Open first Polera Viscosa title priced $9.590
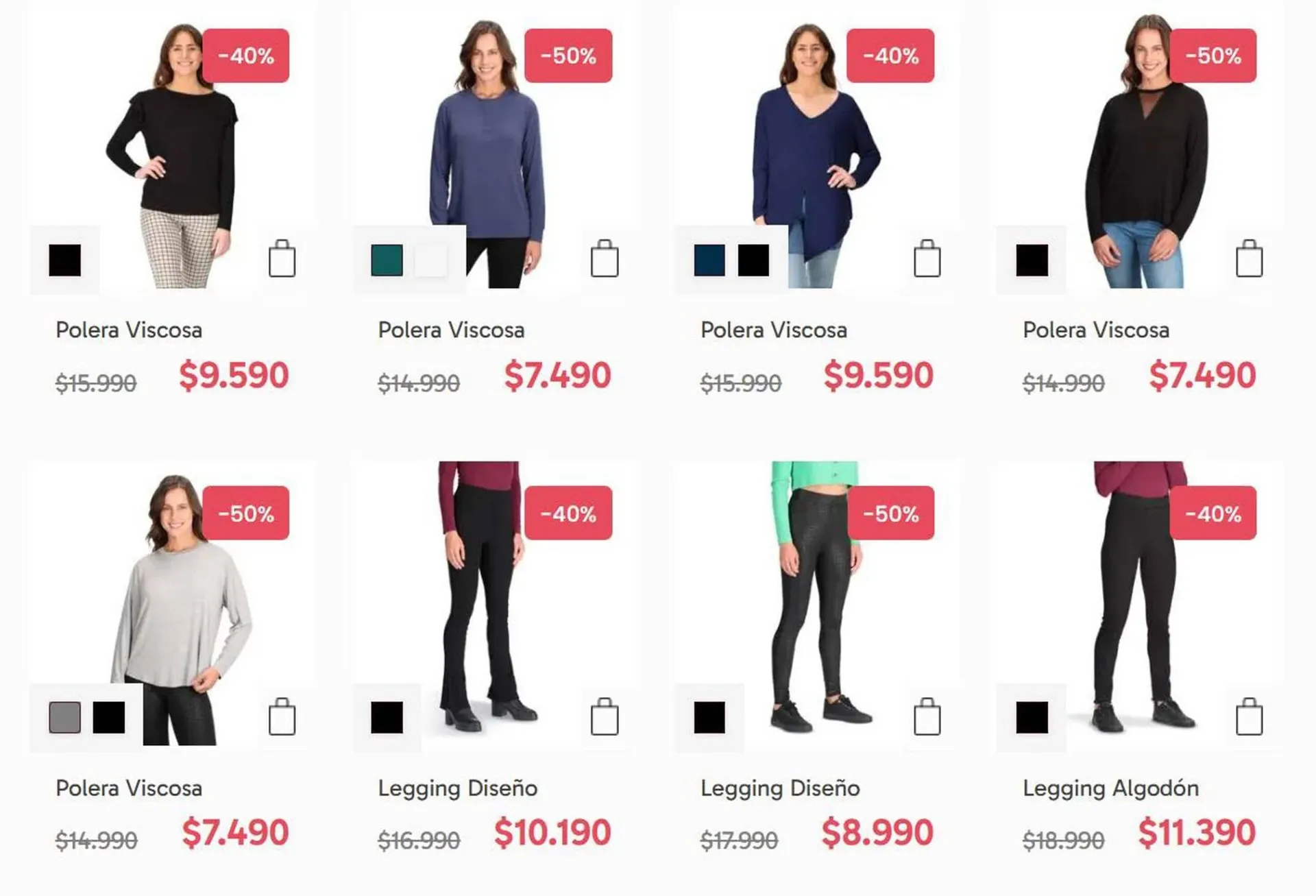The image size is (1316, 896). coord(129,330)
